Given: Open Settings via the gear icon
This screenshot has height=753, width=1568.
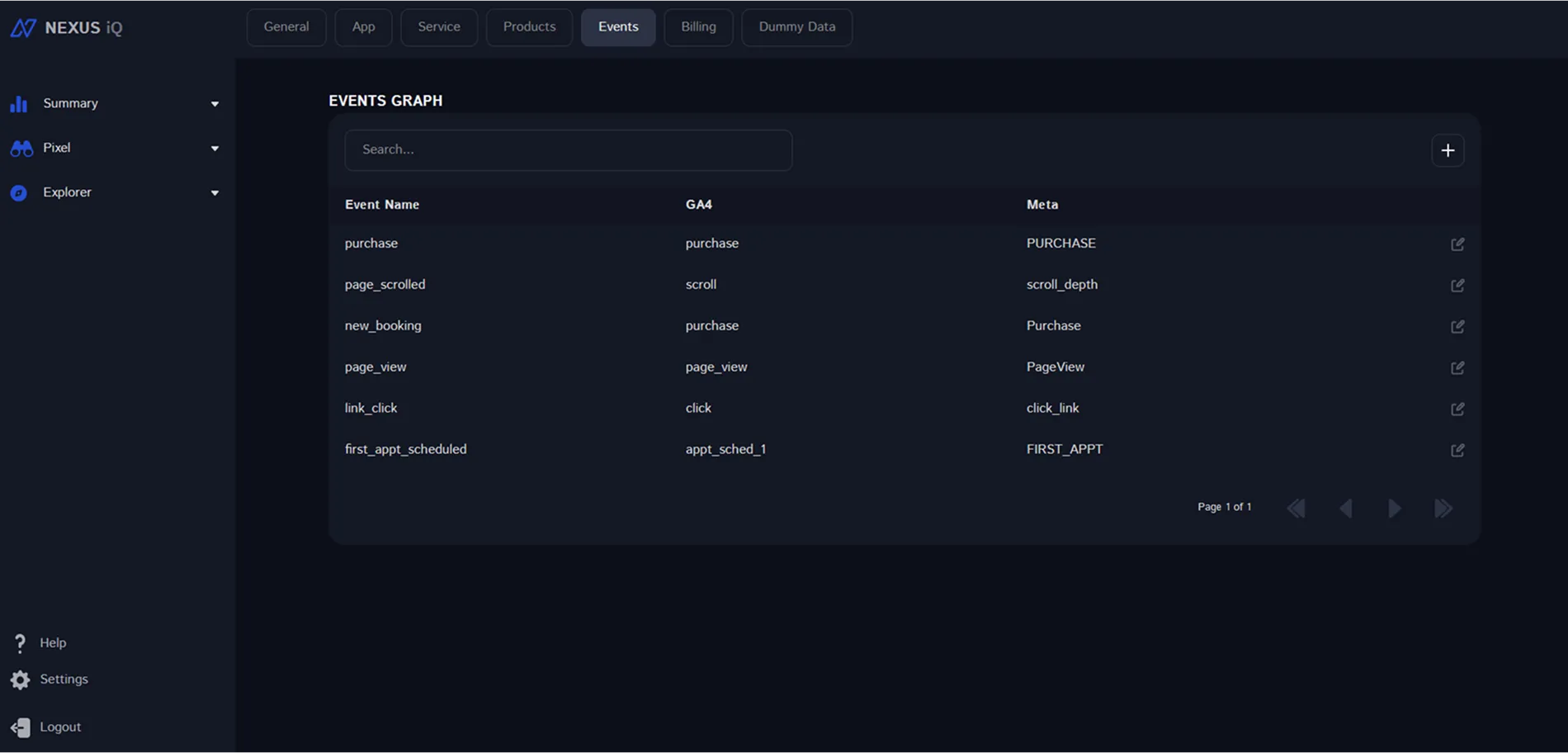Looking at the screenshot, I should click(x=21, y=680).
